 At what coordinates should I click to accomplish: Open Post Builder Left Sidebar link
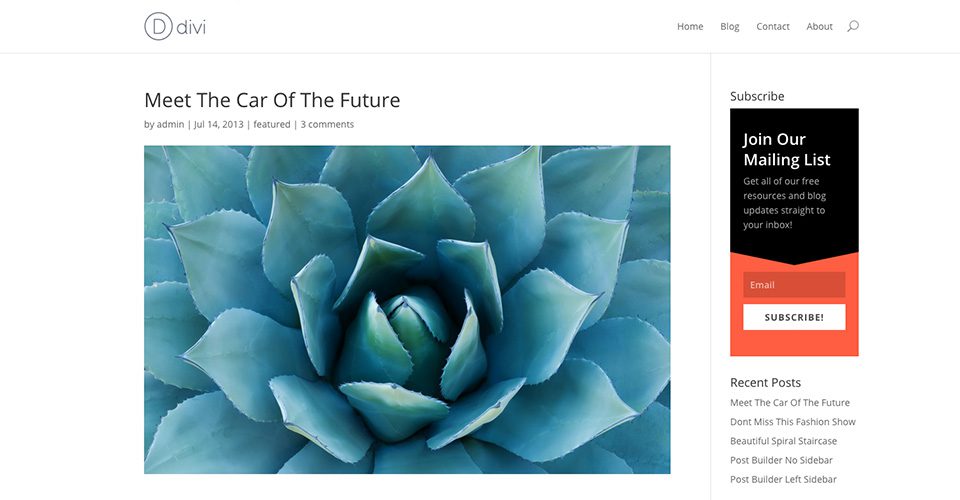783,479
